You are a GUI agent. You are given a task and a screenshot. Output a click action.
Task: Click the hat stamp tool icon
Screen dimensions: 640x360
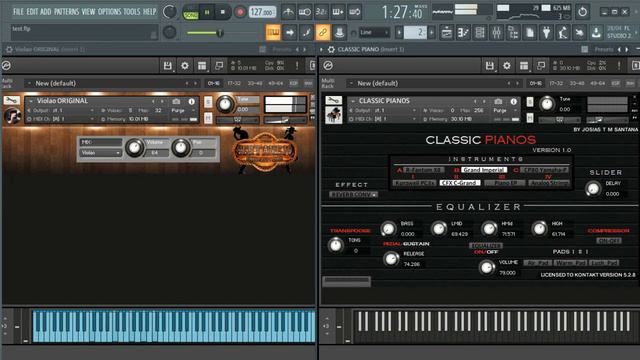(339, 32)
